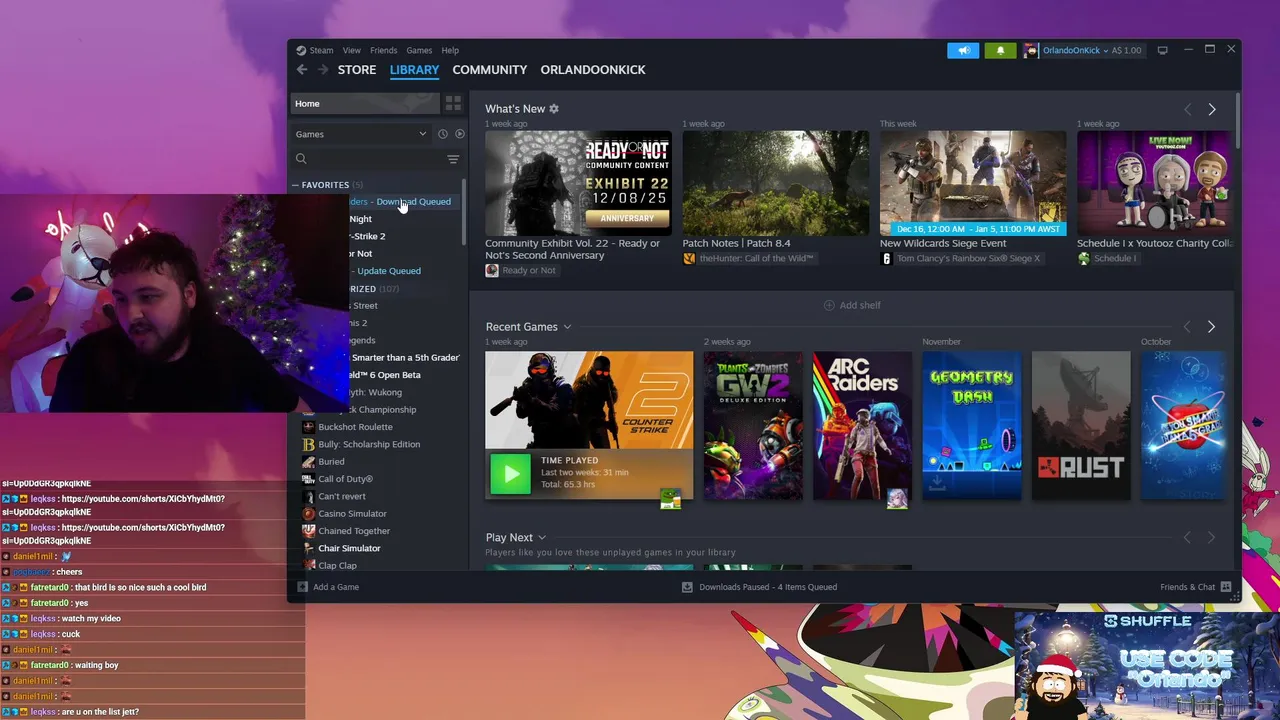This screenshot has height=720, width=1280.
Task: Open the ORLANDOONKICK profile tab
Action: pos(593,70)
